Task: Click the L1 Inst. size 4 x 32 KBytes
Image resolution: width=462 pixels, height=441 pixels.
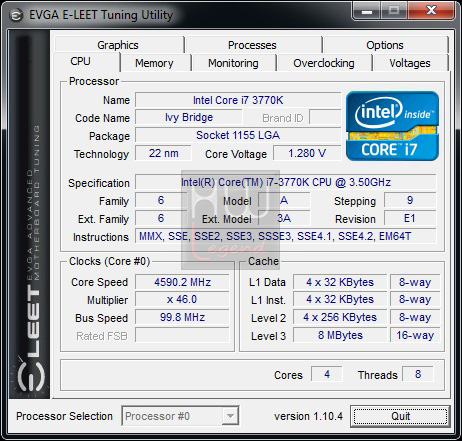Action: tap(340, 300)
